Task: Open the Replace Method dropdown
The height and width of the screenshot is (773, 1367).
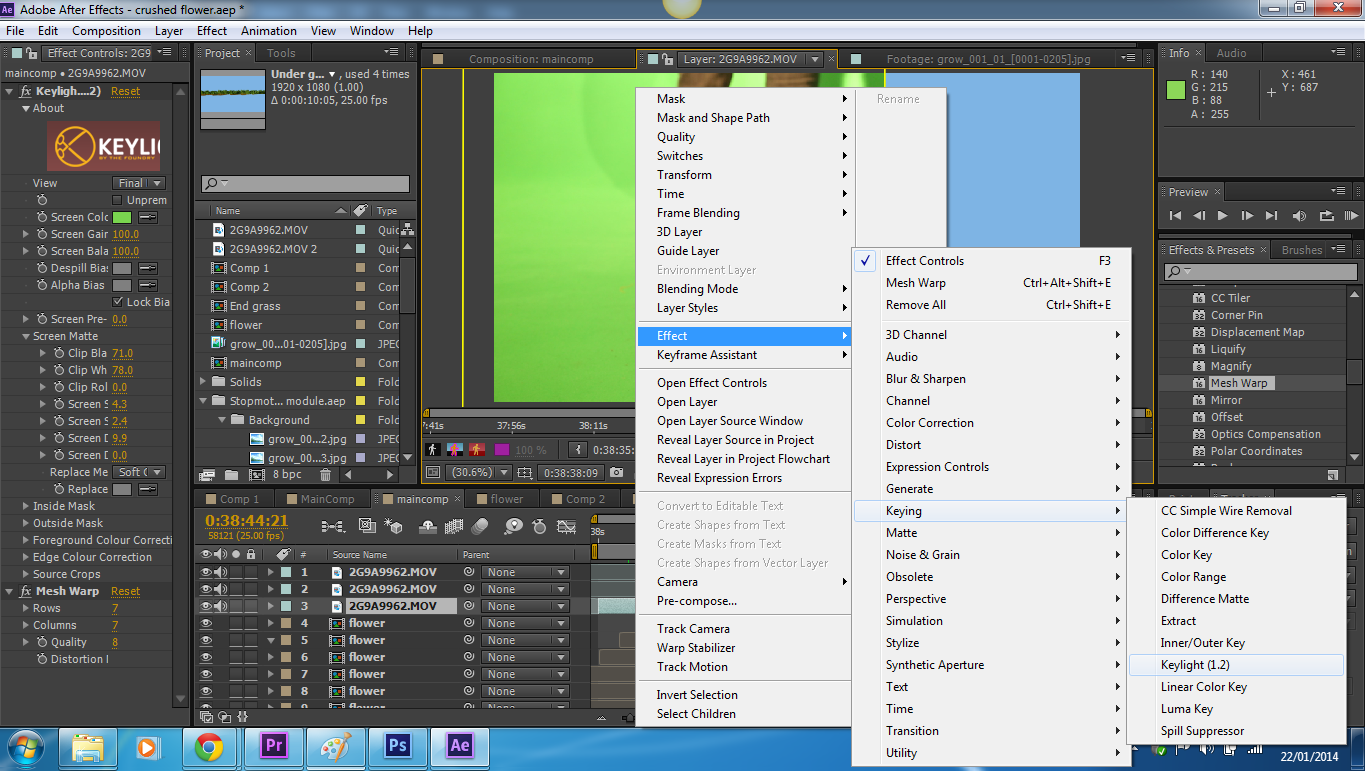Action: point(138,472)
